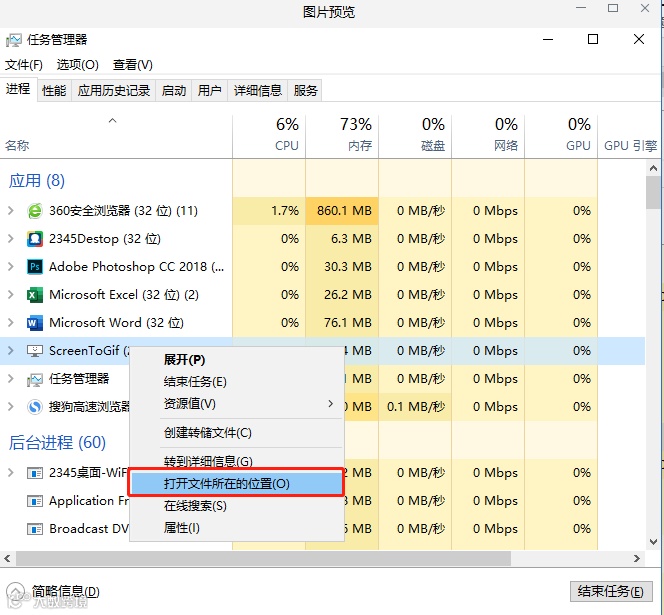The width and height of the screenshot is (664, 615).
Task: Click horizontal scrollbar right arrow
Action: [x=637, y=559]
